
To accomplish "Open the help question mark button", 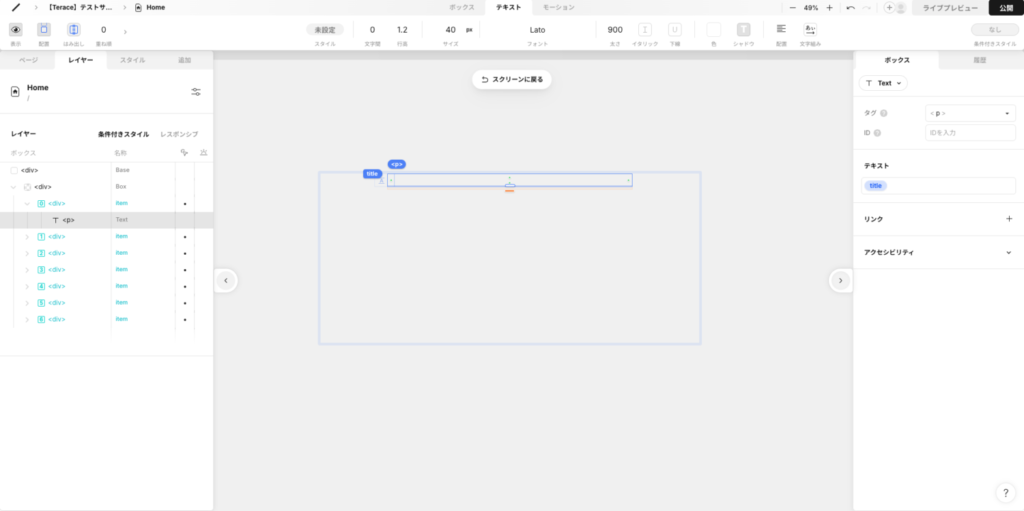I will (x=1005, y=492).
